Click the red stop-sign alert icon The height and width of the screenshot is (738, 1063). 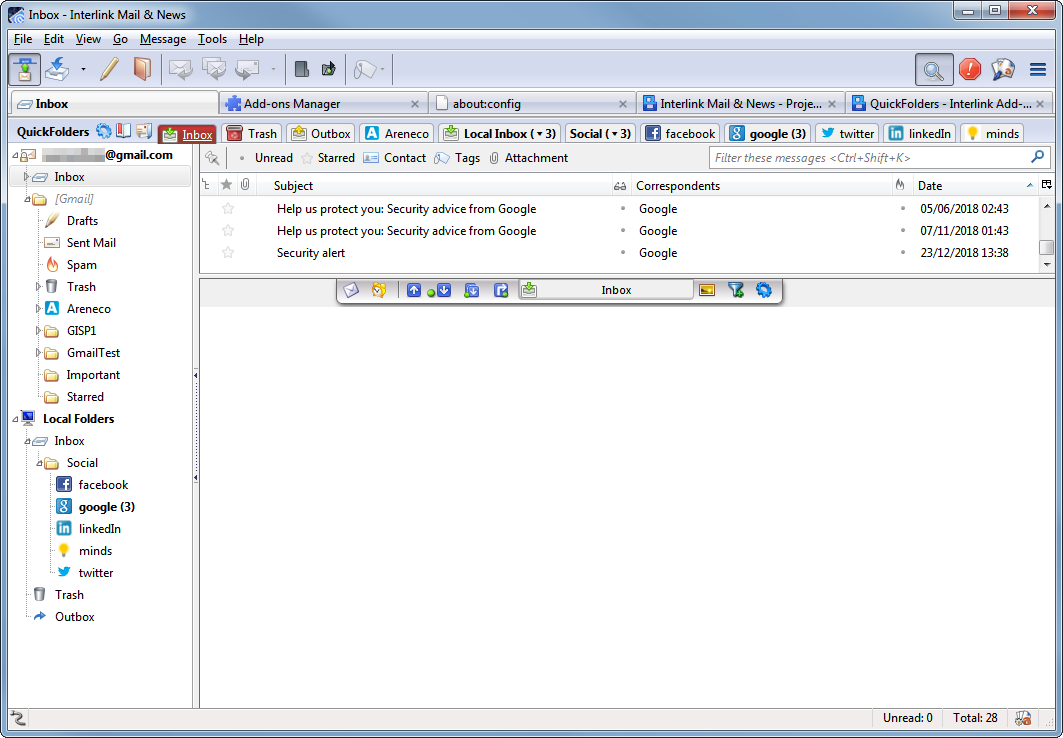[969, 69]
